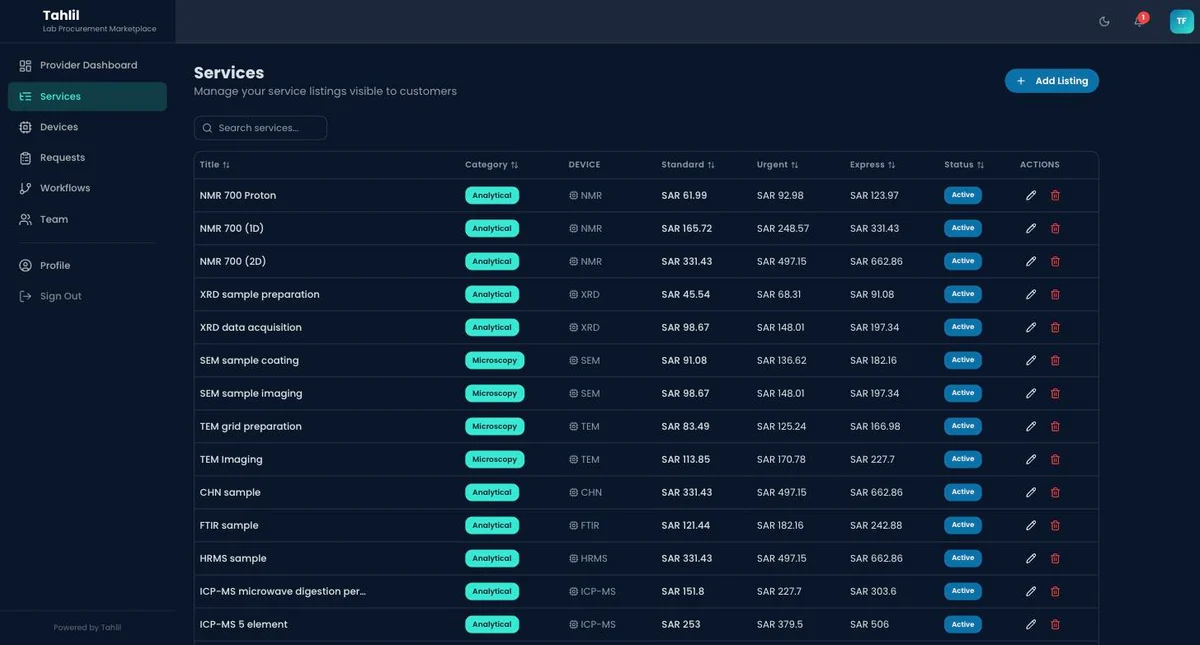Screen dimensions: 1200x645
Task: Delete ICP-MS 5 element listing
Action: 1055,624
